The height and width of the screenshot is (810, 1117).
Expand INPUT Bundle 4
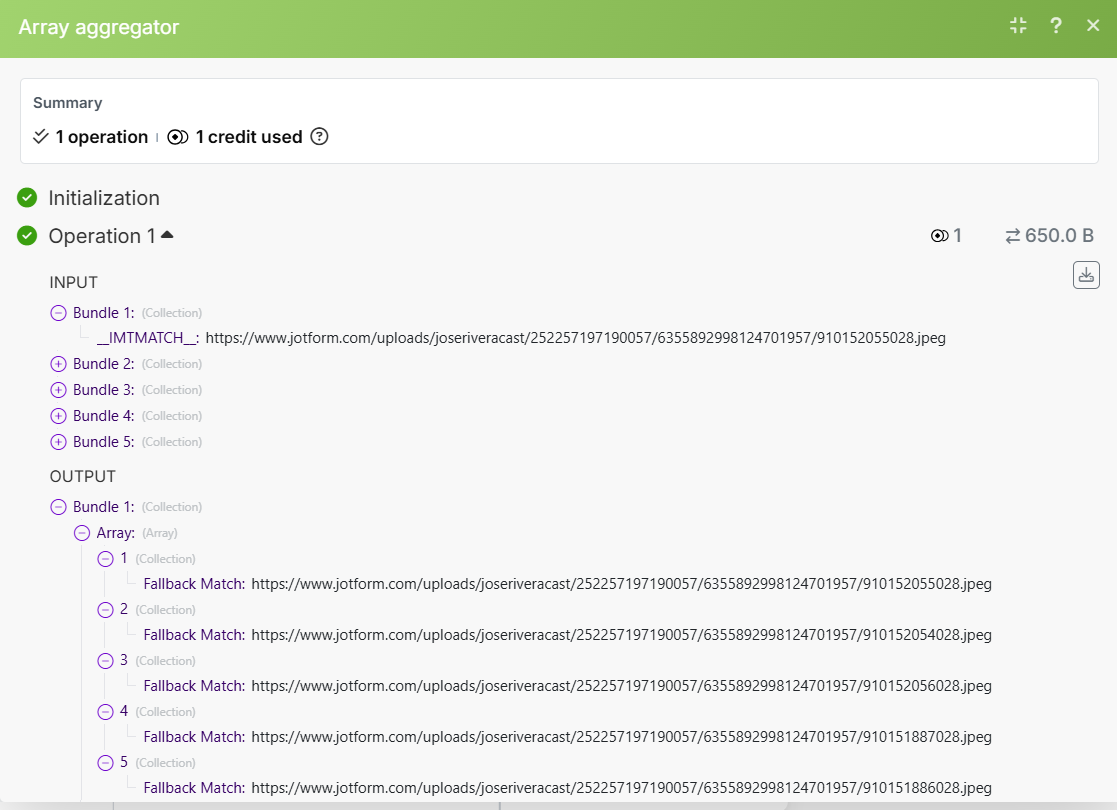point(58,416)
